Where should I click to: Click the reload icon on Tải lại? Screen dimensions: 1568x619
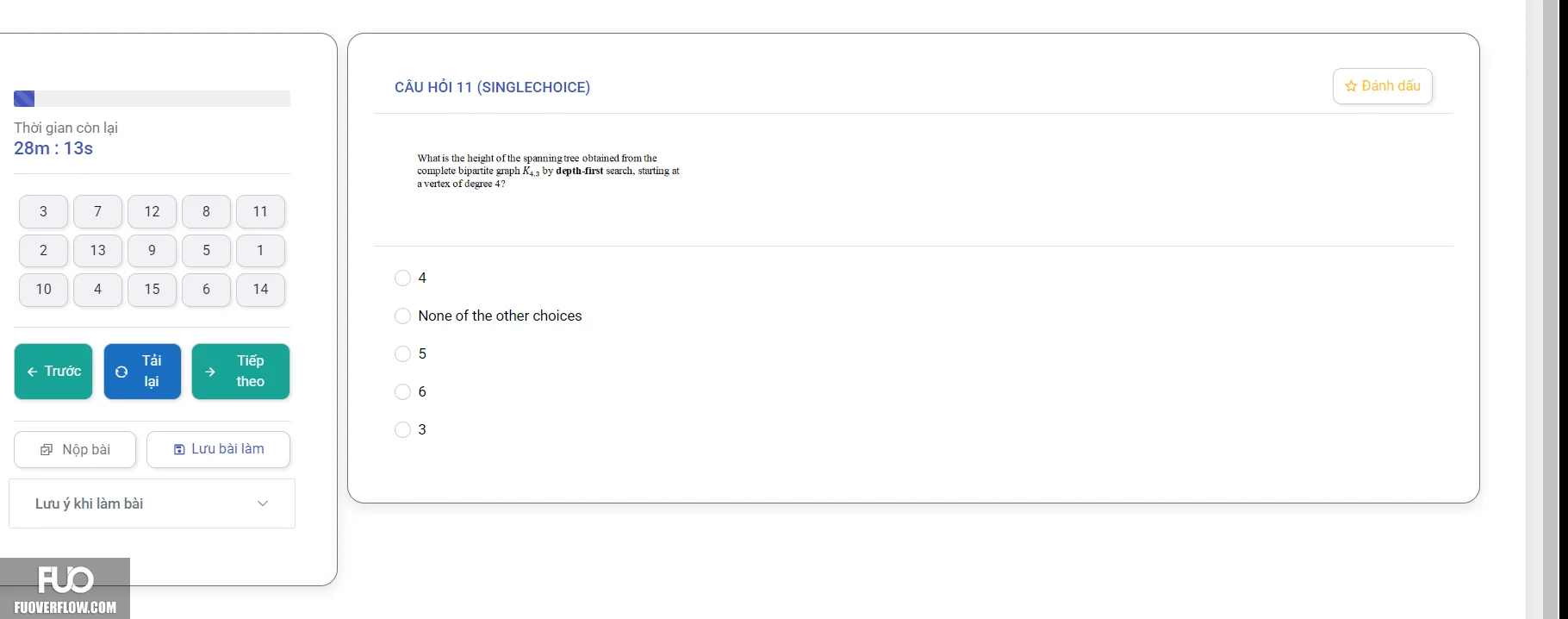(121, 372)
